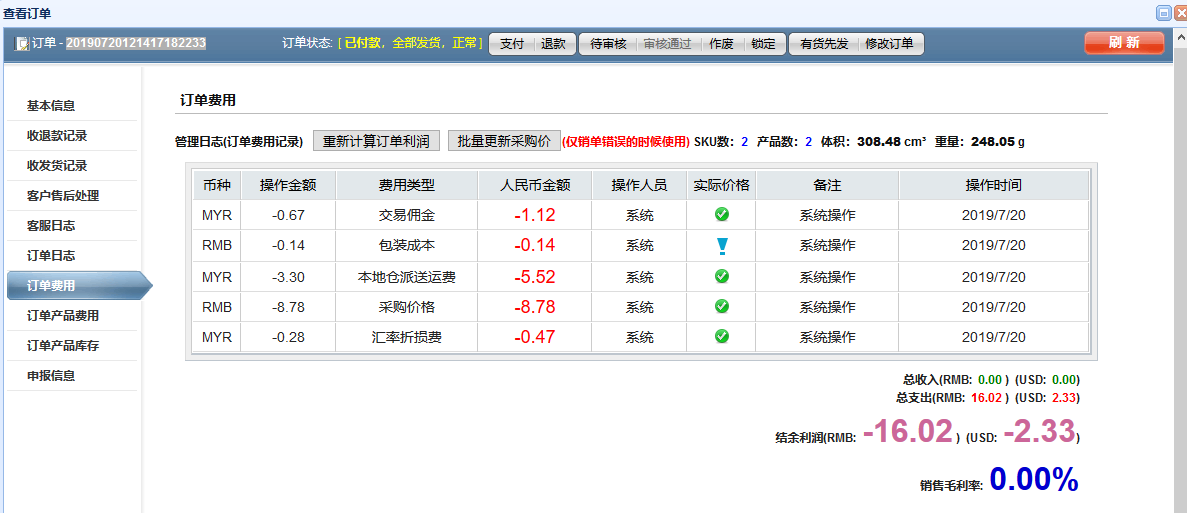Click the 本地仓派送运费 cell
The width and height of the screenshot is (1187, 513).
tap(407, 277)
